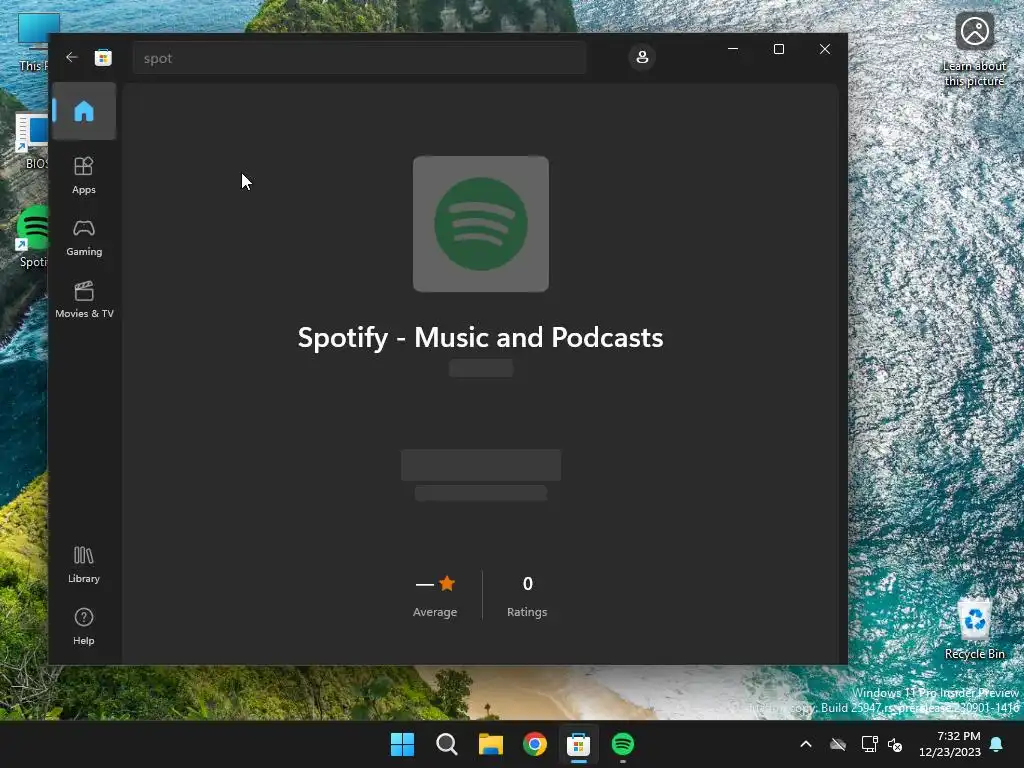The width and height of the screenshot is (1024, 768).
Task: Click the Microsoft Store logo icon
Action: [103, 57]
